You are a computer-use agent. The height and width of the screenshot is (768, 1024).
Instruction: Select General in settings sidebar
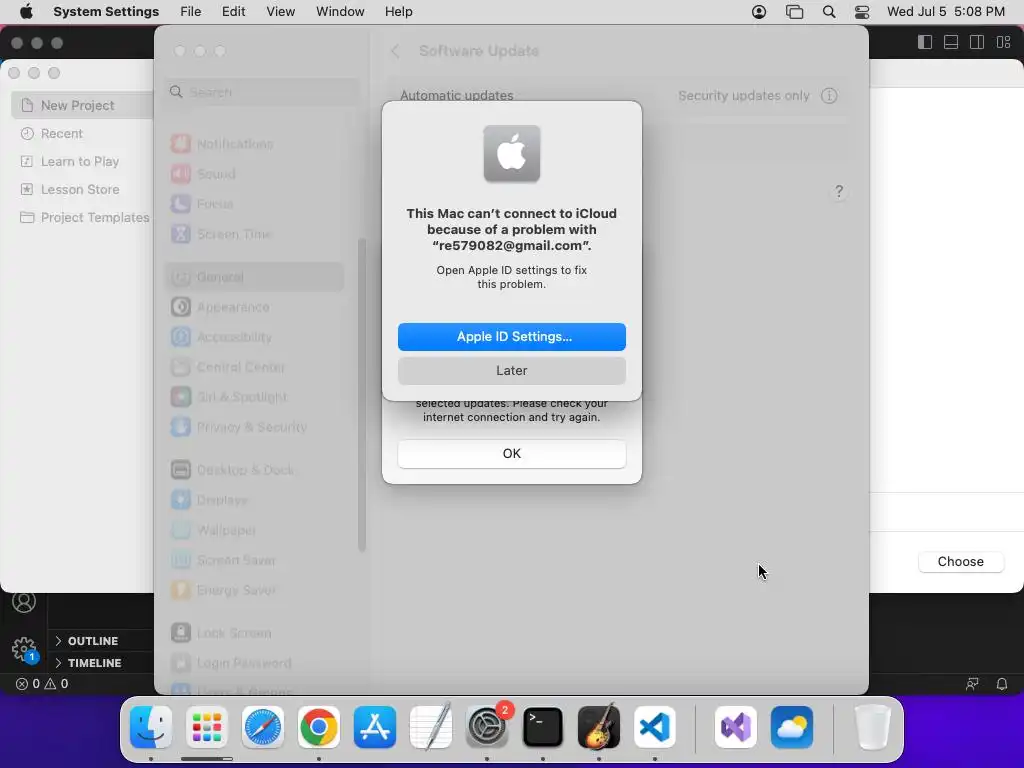pos(254,277)
